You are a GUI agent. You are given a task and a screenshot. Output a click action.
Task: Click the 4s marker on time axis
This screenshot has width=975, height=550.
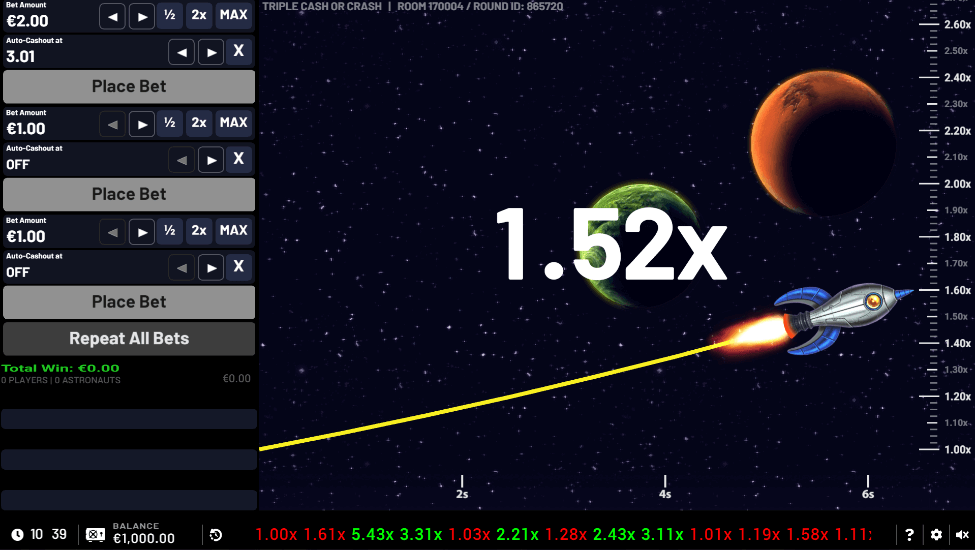click(665, 494)
